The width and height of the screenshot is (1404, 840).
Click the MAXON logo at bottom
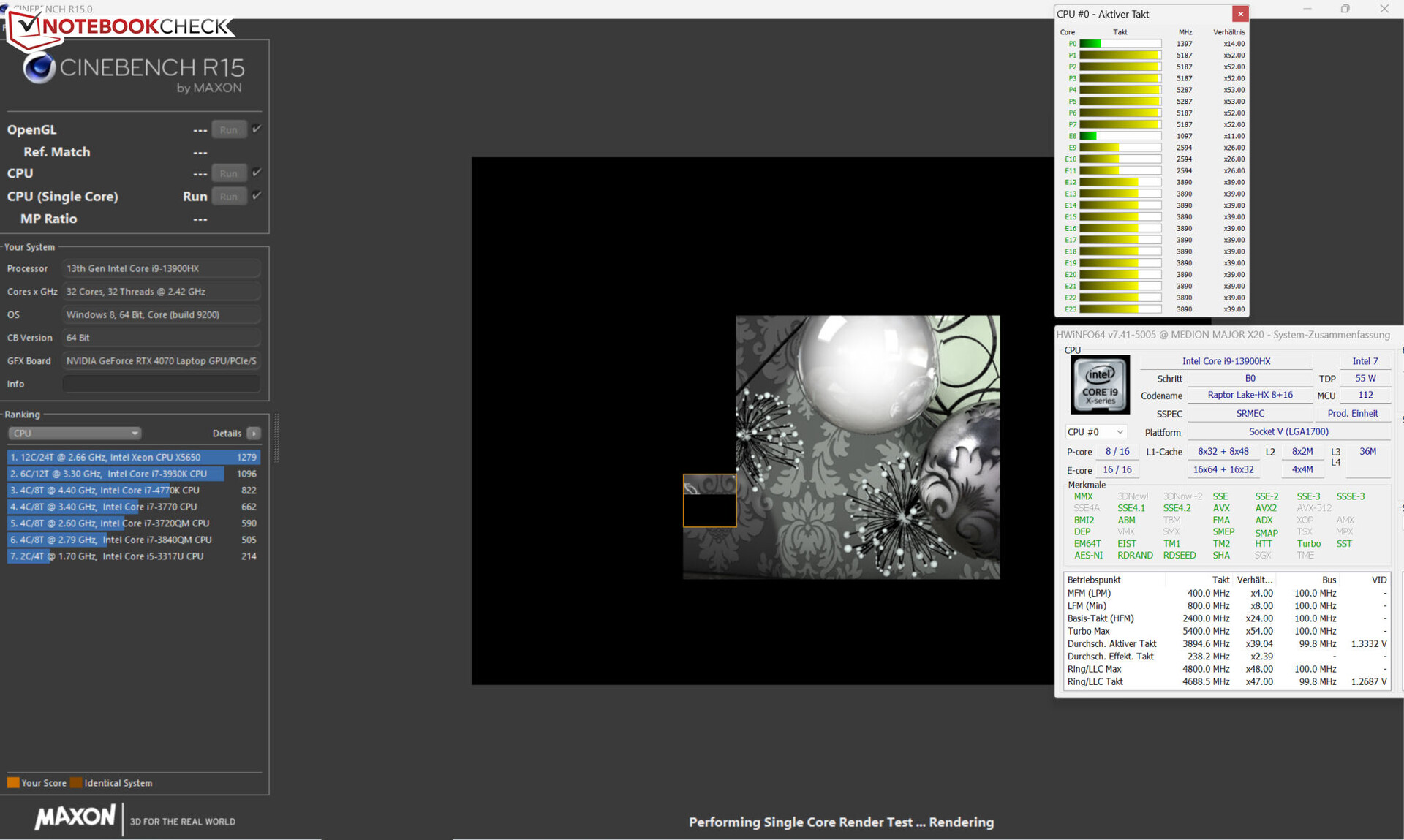click(x=75, y=817)
